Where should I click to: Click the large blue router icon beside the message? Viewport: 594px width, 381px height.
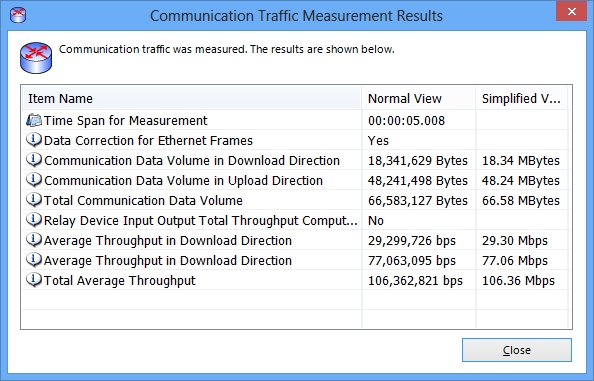click(36, 58)
